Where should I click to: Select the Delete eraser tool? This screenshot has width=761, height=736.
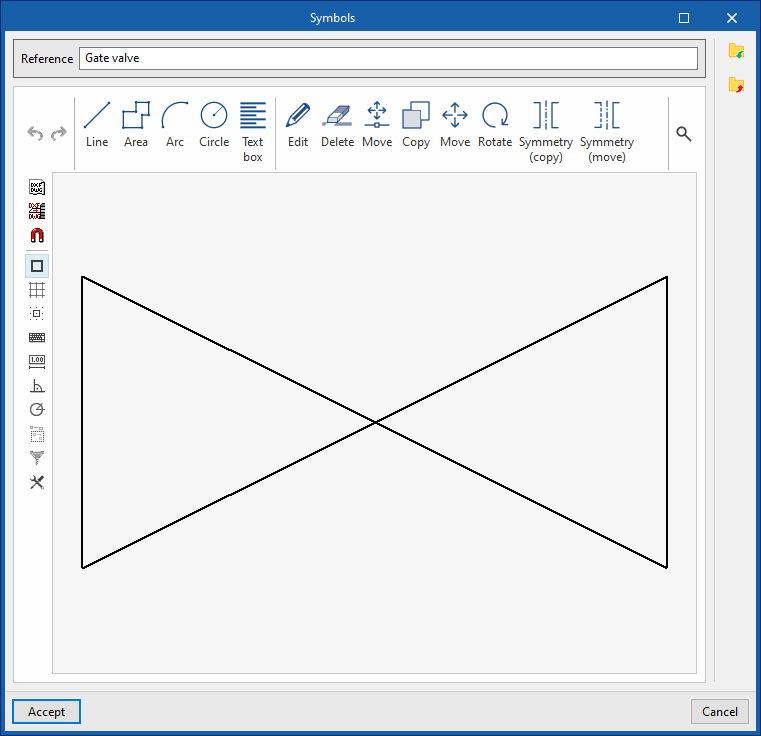(337, 125)
